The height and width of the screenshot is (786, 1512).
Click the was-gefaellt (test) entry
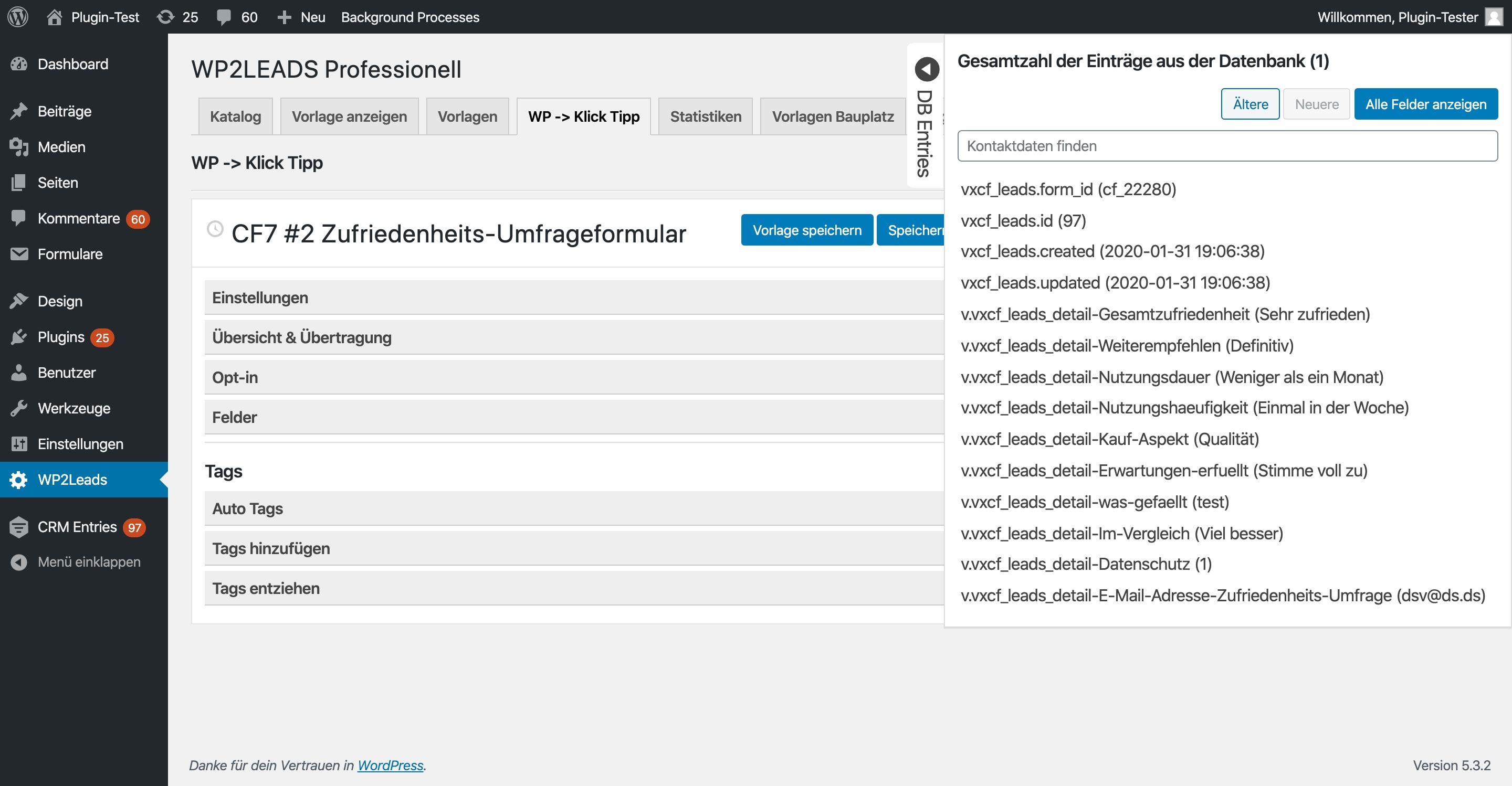(x=1095, y=502)
